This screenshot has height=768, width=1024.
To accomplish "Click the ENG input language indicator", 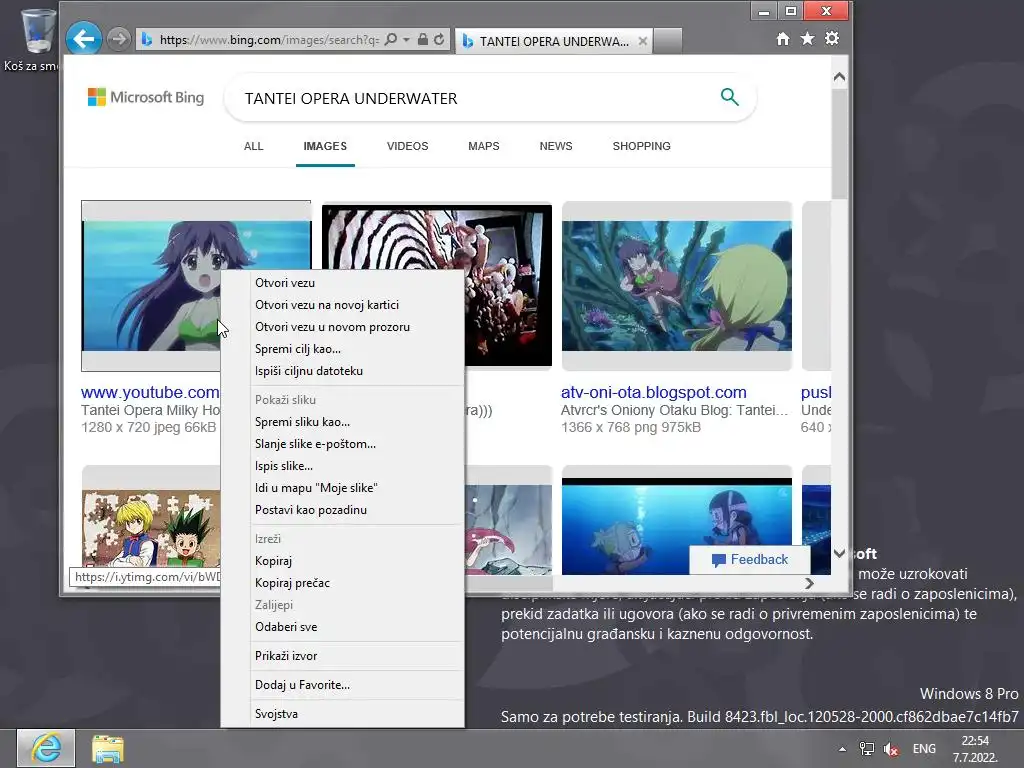I will tap(924, 749).
